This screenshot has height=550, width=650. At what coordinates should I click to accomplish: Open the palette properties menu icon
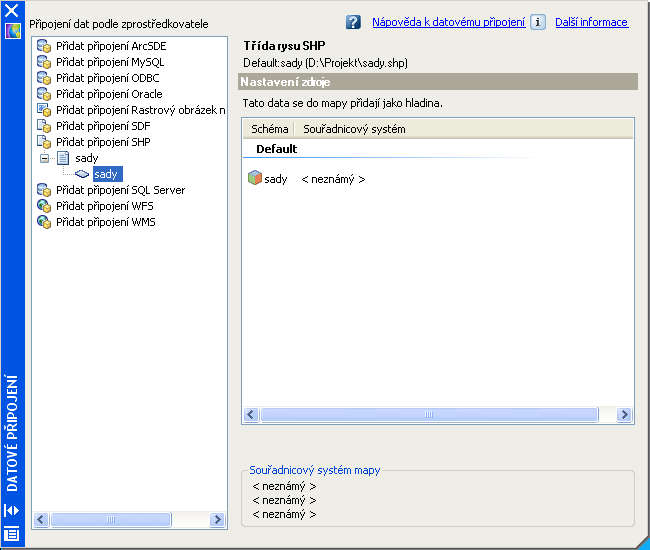[x=12, y=533]
